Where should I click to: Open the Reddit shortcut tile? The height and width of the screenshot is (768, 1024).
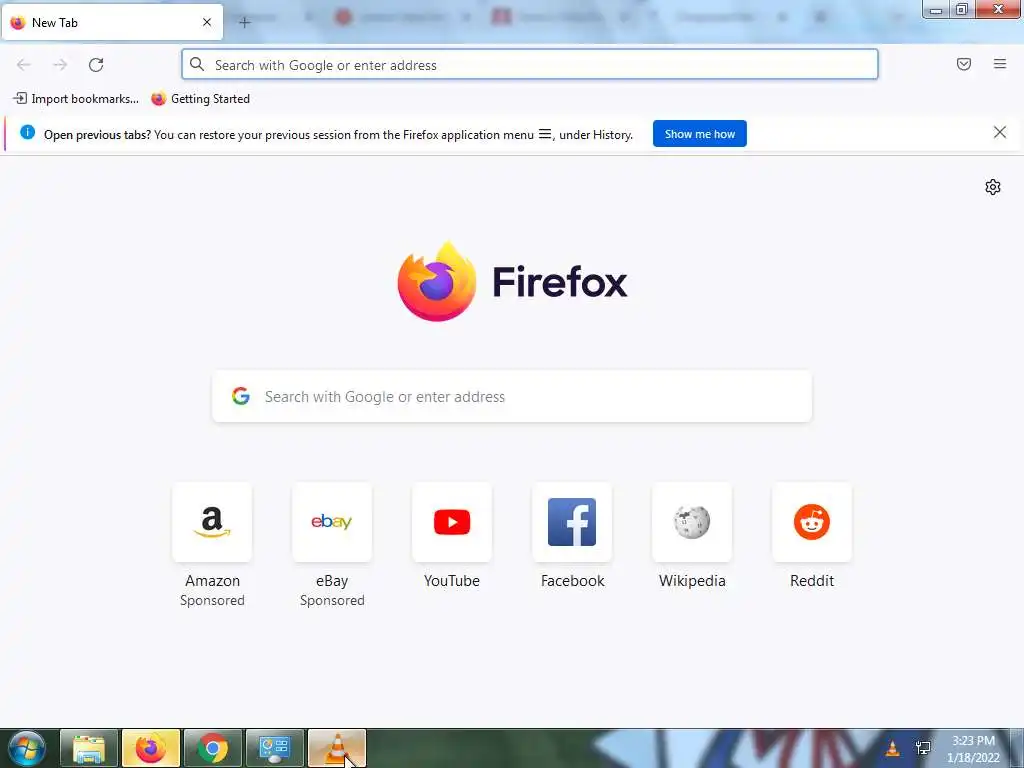812,536
